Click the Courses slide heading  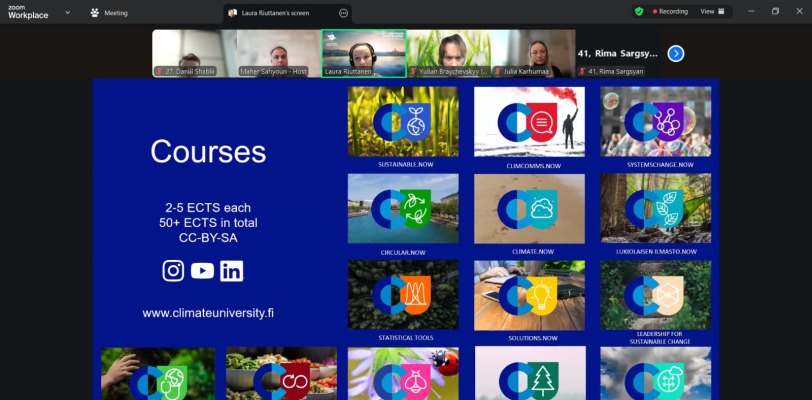click(x=208, y=152)
